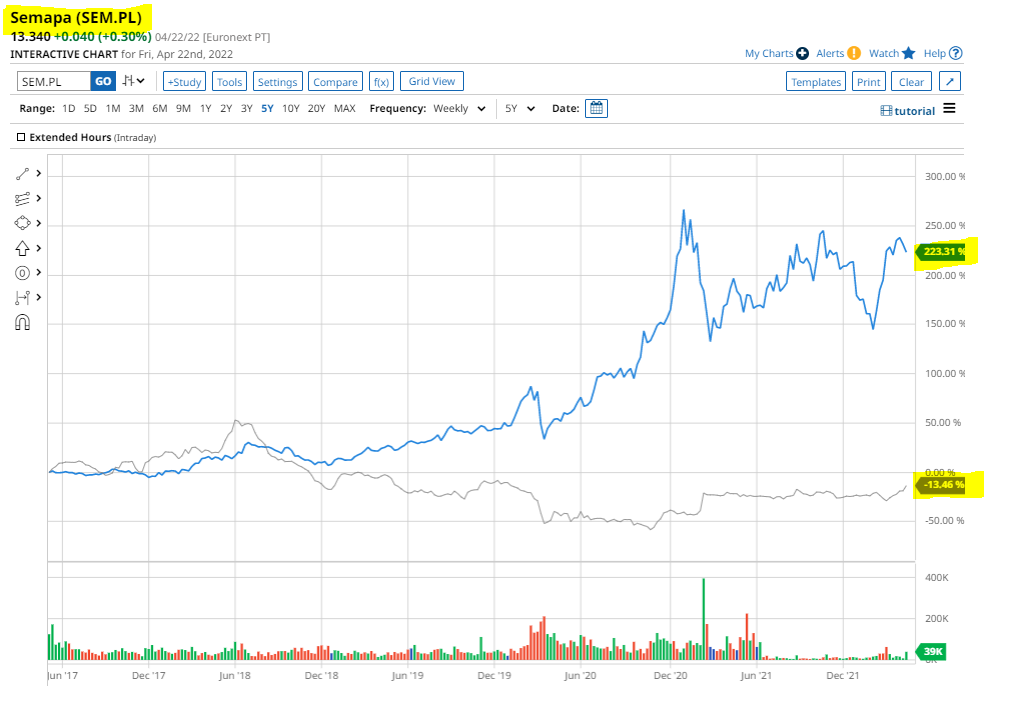Select the 20Y range
This screenshot has width=1017, height=720.
coord(317,108)
